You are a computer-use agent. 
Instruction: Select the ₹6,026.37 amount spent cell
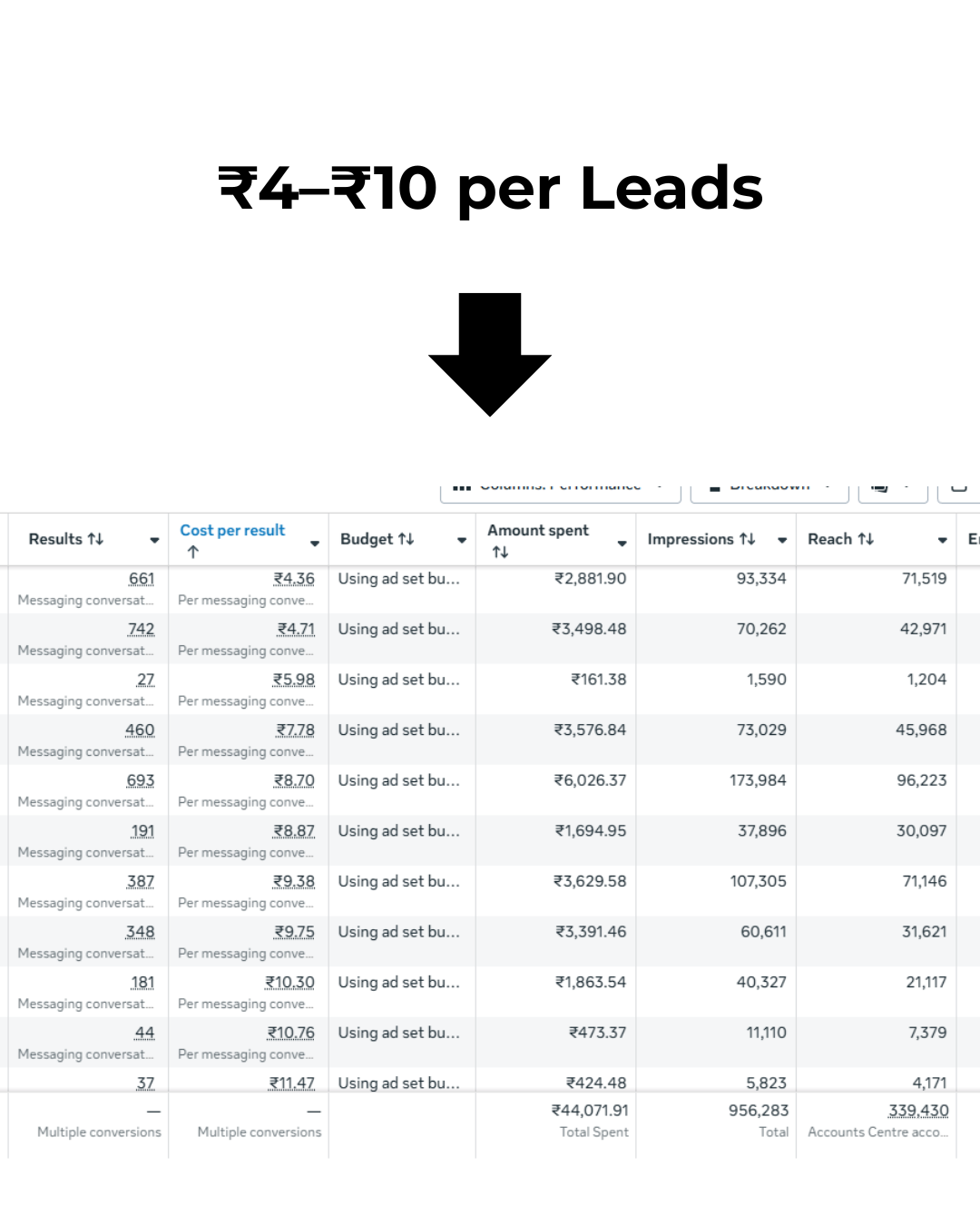click(x=590, y=780)
